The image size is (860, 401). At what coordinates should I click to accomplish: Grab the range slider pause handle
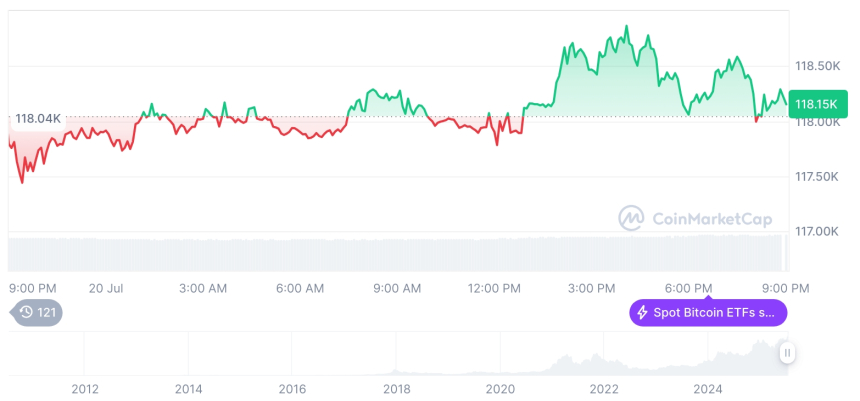[788, 353]
